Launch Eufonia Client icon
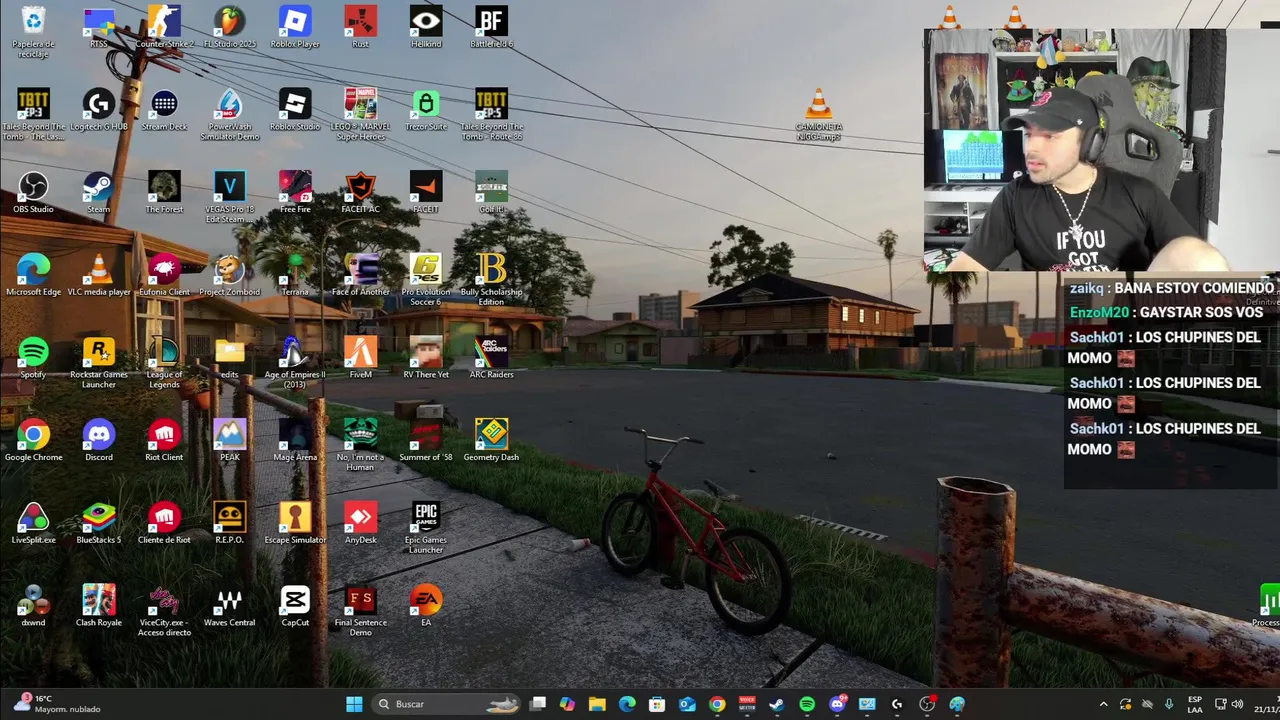Image resolution: width=1280 pixels, height=720 pixels. click(x=164, y=276)
